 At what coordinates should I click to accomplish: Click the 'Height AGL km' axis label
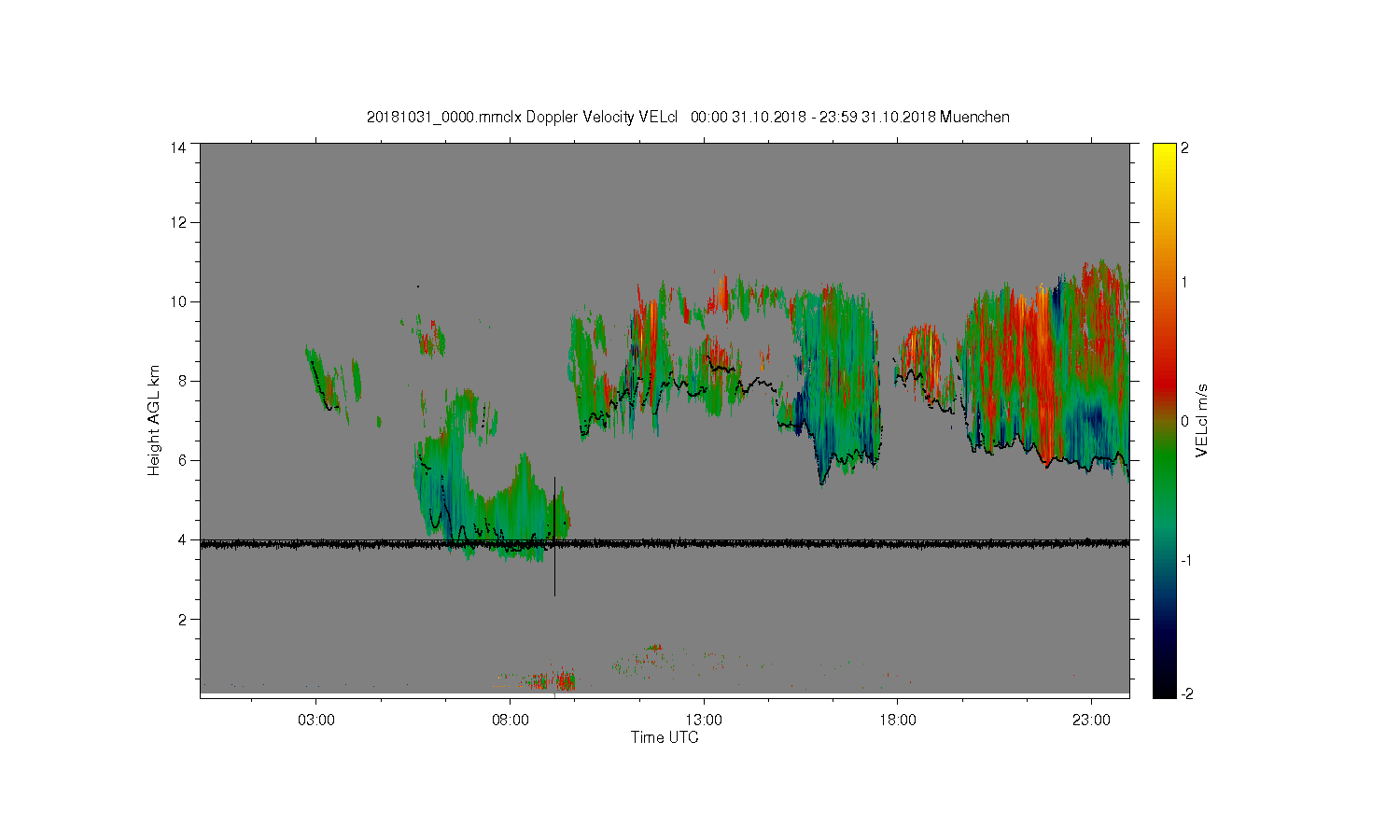tap(154, 420)
